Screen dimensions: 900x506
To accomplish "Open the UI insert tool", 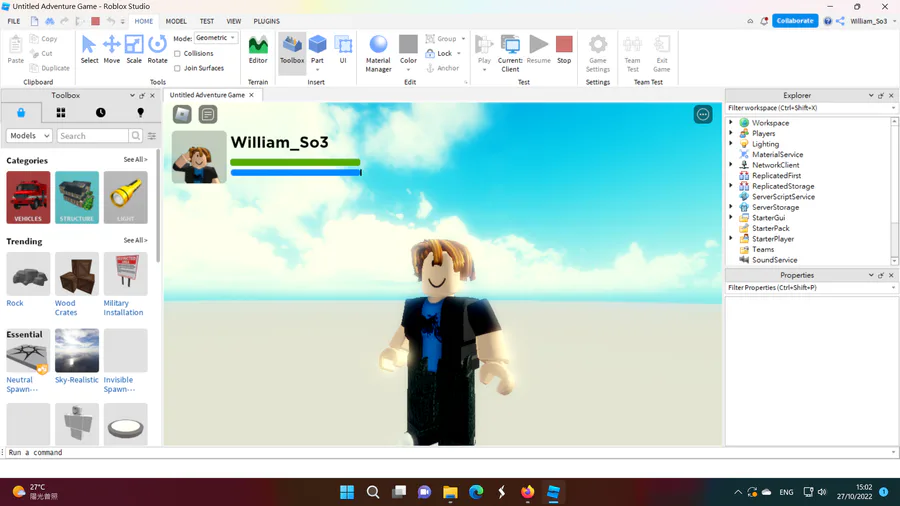I will [x=343, y=49].
